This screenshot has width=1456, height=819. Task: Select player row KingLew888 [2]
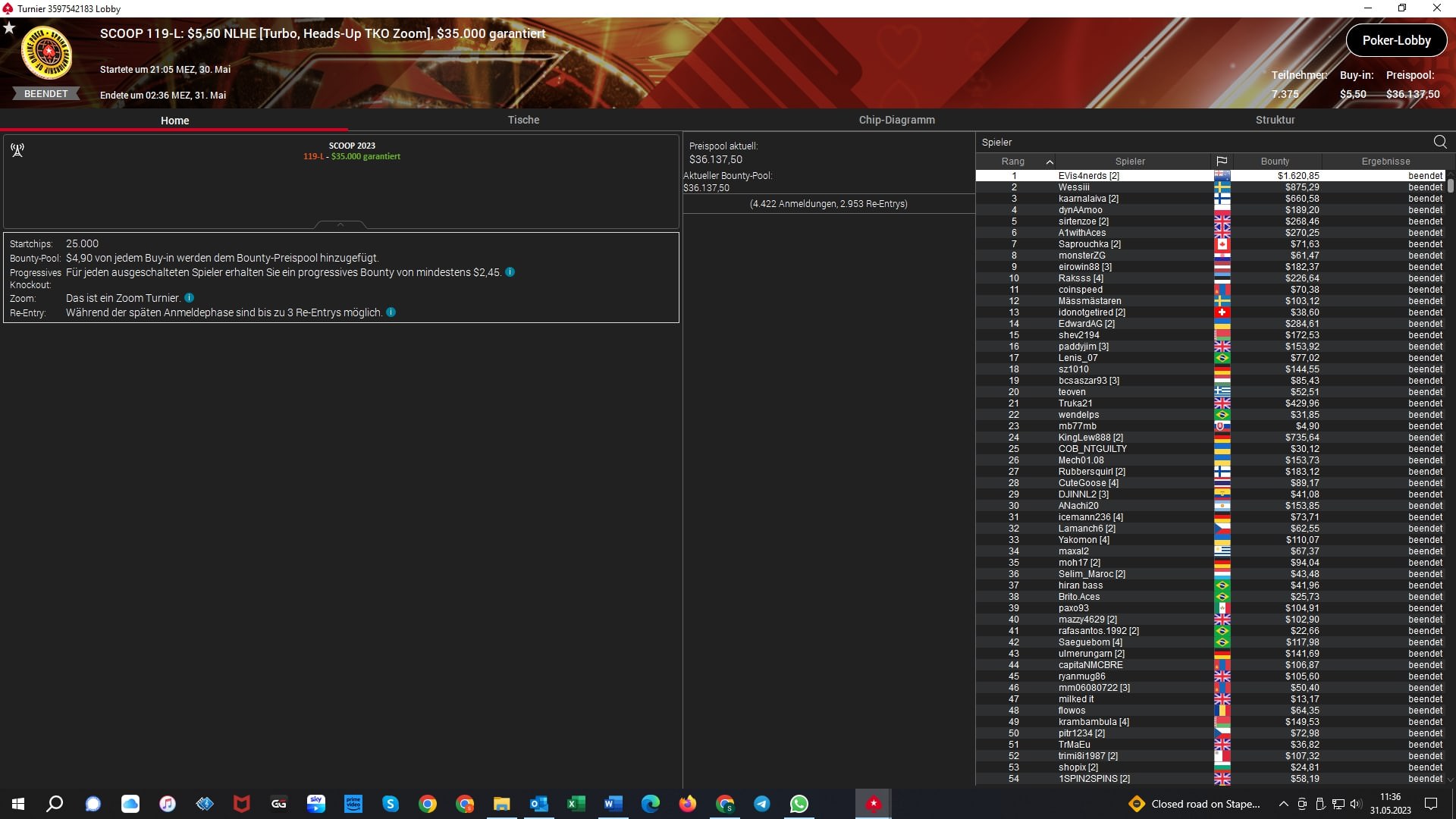(1210, 438)
